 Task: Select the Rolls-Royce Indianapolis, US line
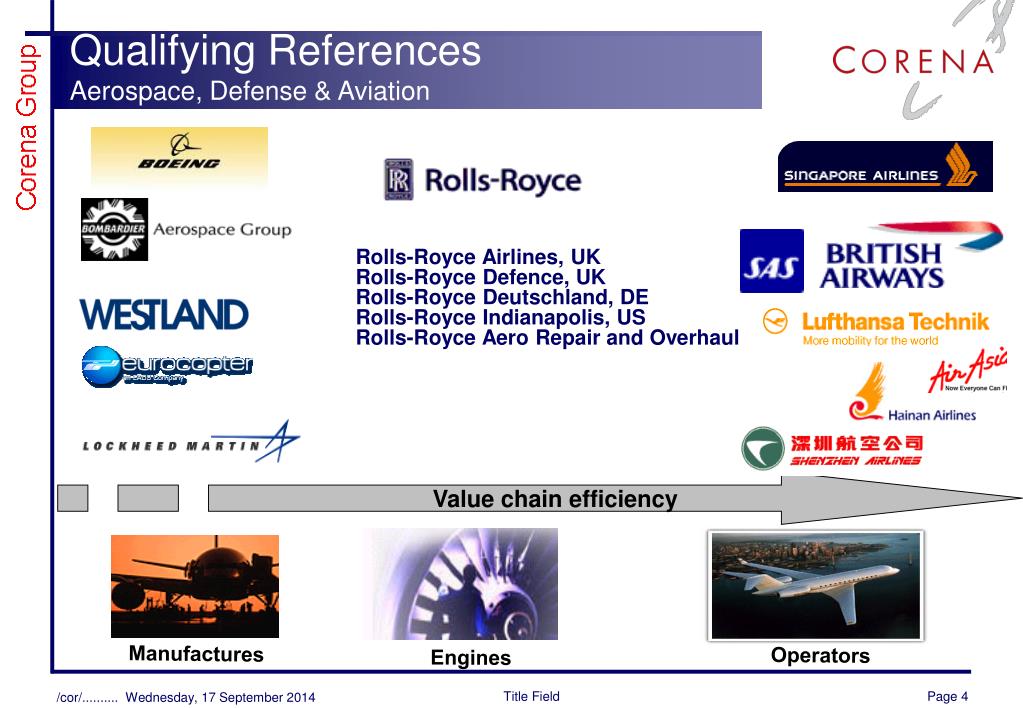coord(501,317)
